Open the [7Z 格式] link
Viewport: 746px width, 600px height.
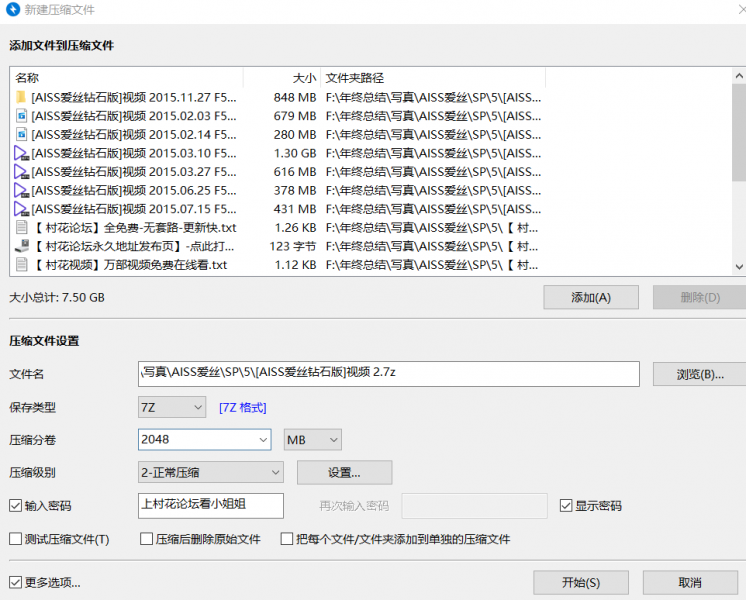243,408
